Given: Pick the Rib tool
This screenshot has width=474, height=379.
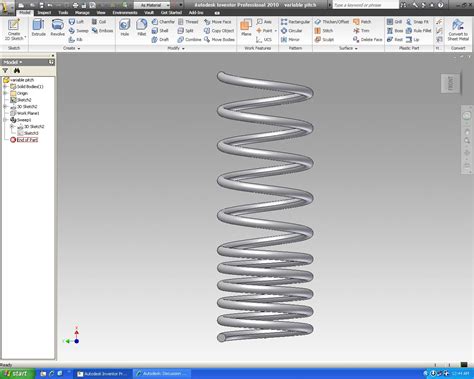Looking at the screenshot, I should [x=75, y=40].
